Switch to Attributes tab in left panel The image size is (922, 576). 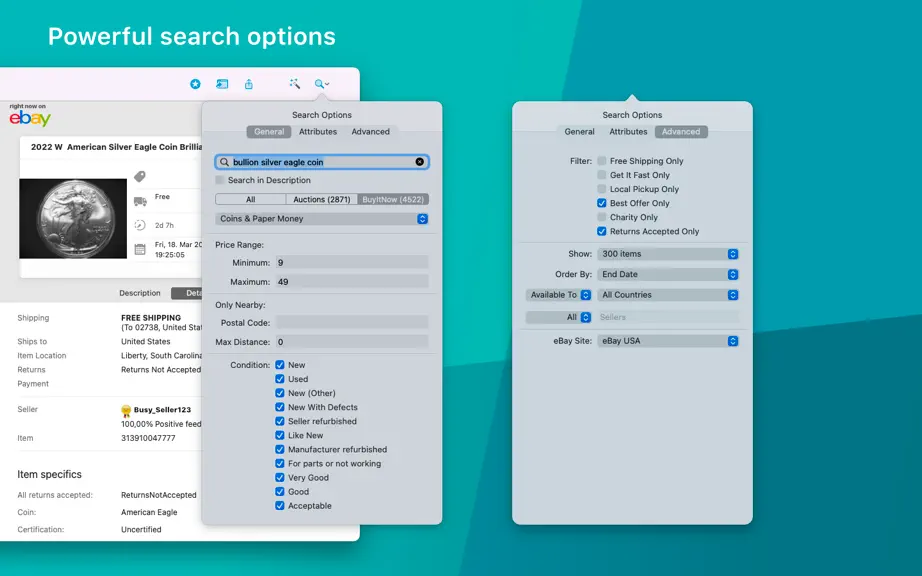(x=318, y=132)
